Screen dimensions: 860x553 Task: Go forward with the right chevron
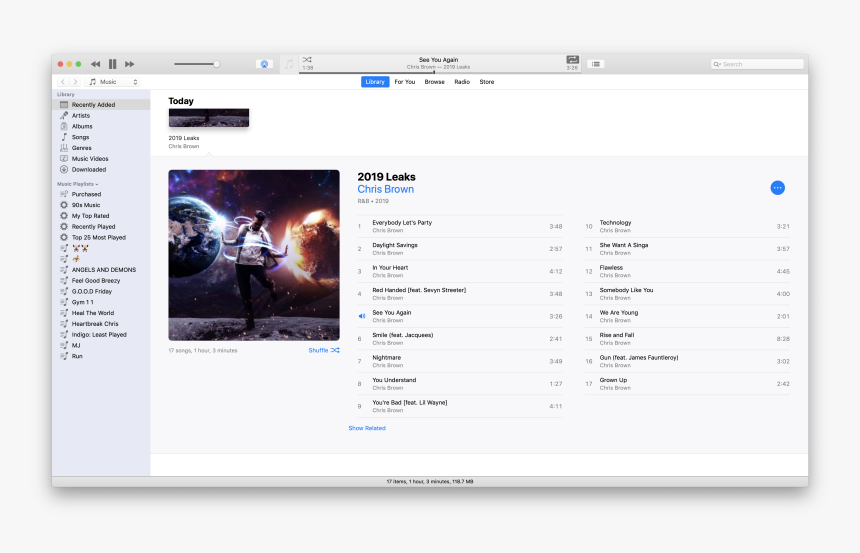(x=75, y=82)
